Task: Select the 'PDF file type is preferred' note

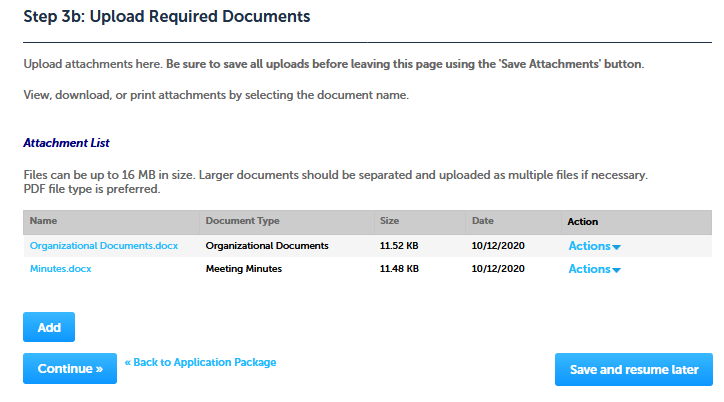Action: coord(92,189)
